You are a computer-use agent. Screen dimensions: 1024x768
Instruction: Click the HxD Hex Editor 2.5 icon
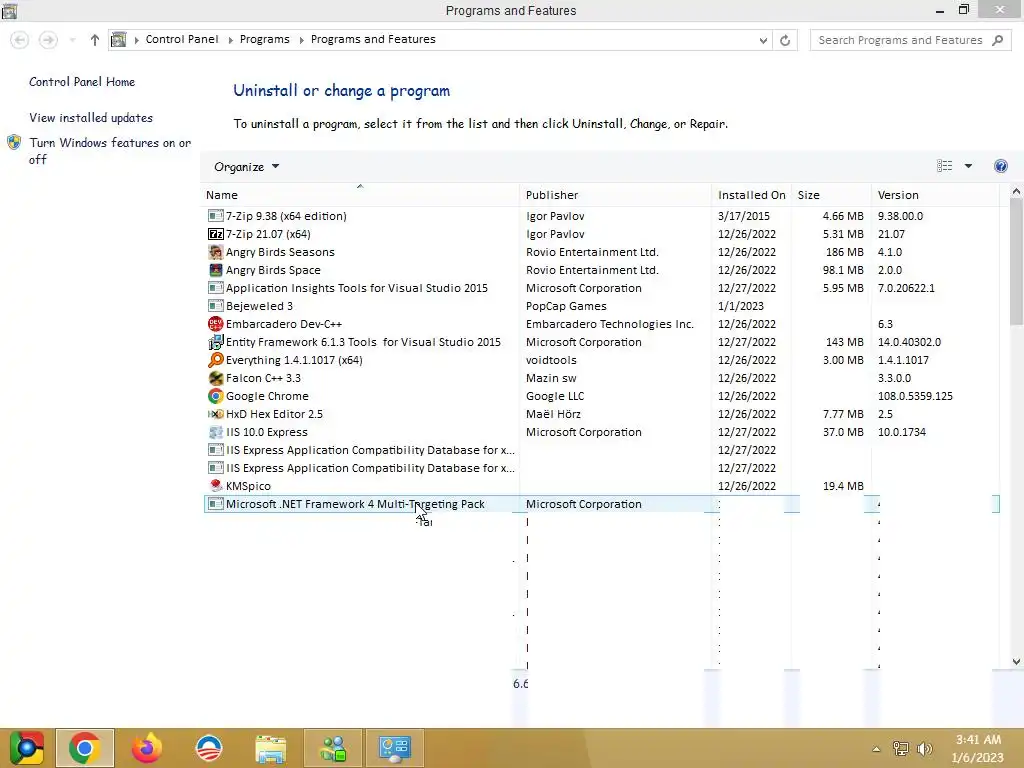pyautogui.click(x=216, y=414)
